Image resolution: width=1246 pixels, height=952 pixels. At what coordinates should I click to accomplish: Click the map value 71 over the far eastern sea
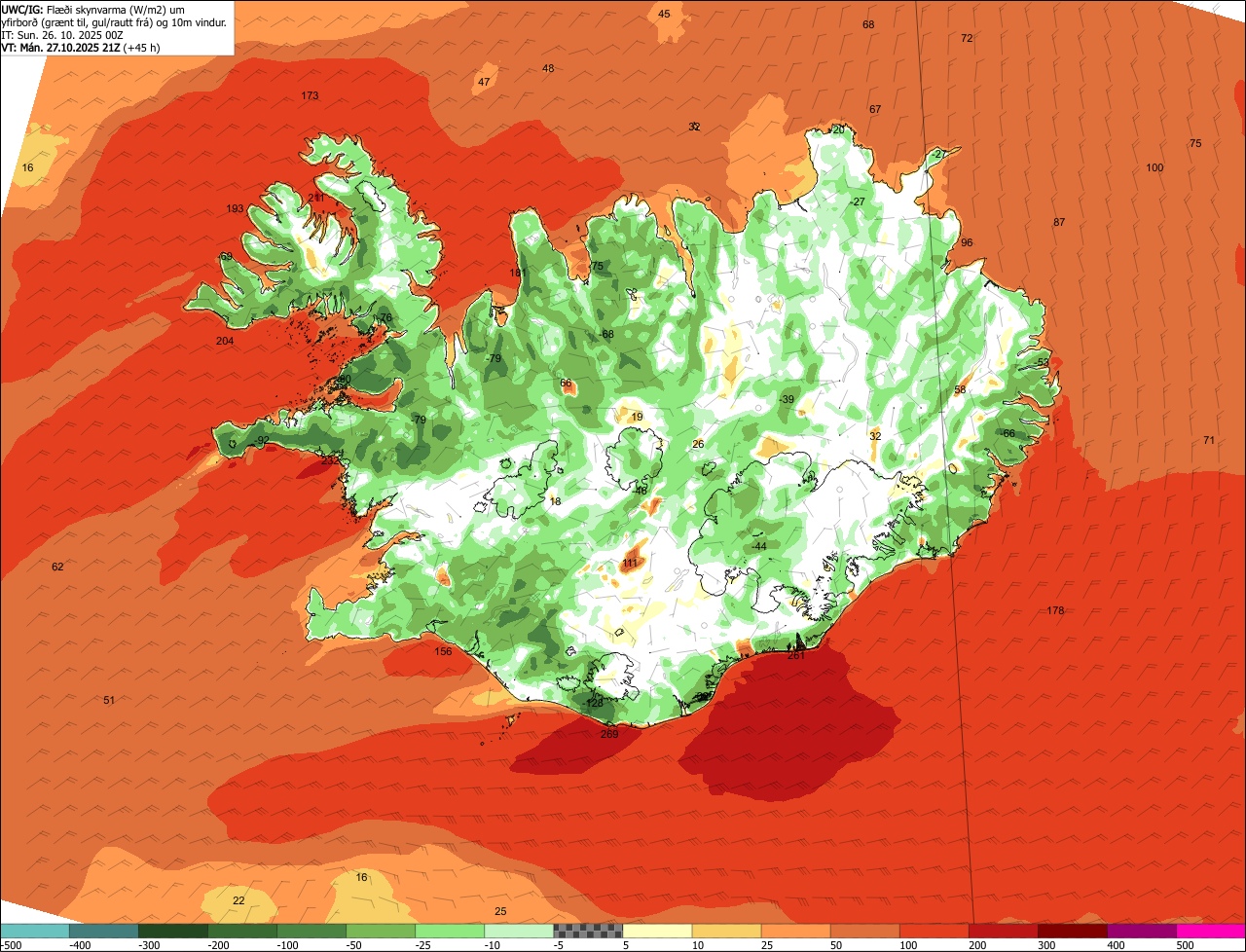coord(1209,440)
